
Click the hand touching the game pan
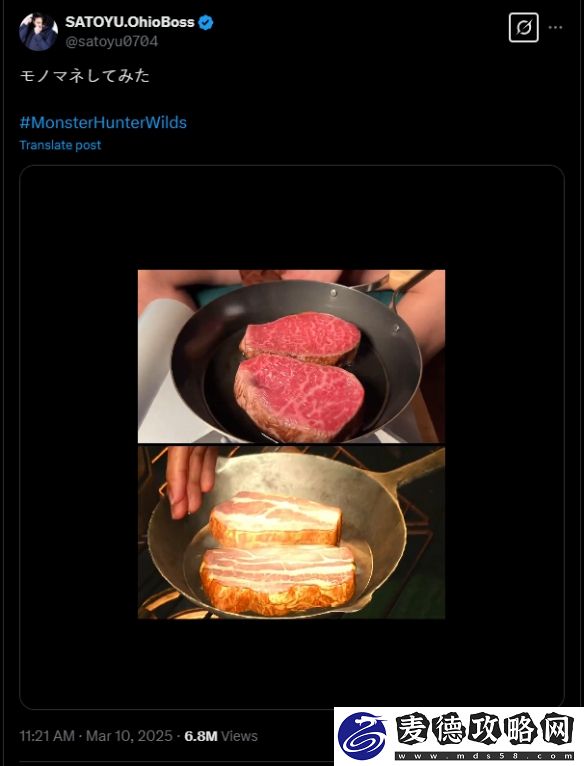click(x=189, y=482)
